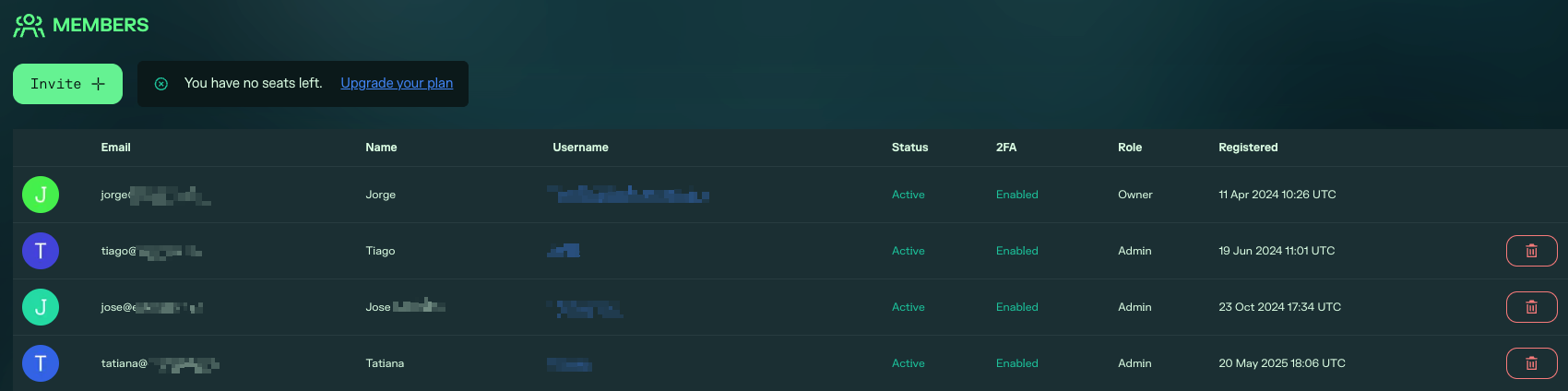This screenshot has height=391, width=1568.
Task: Click Tatiana's Enabled 2FA status
Action: (1017, 363)
